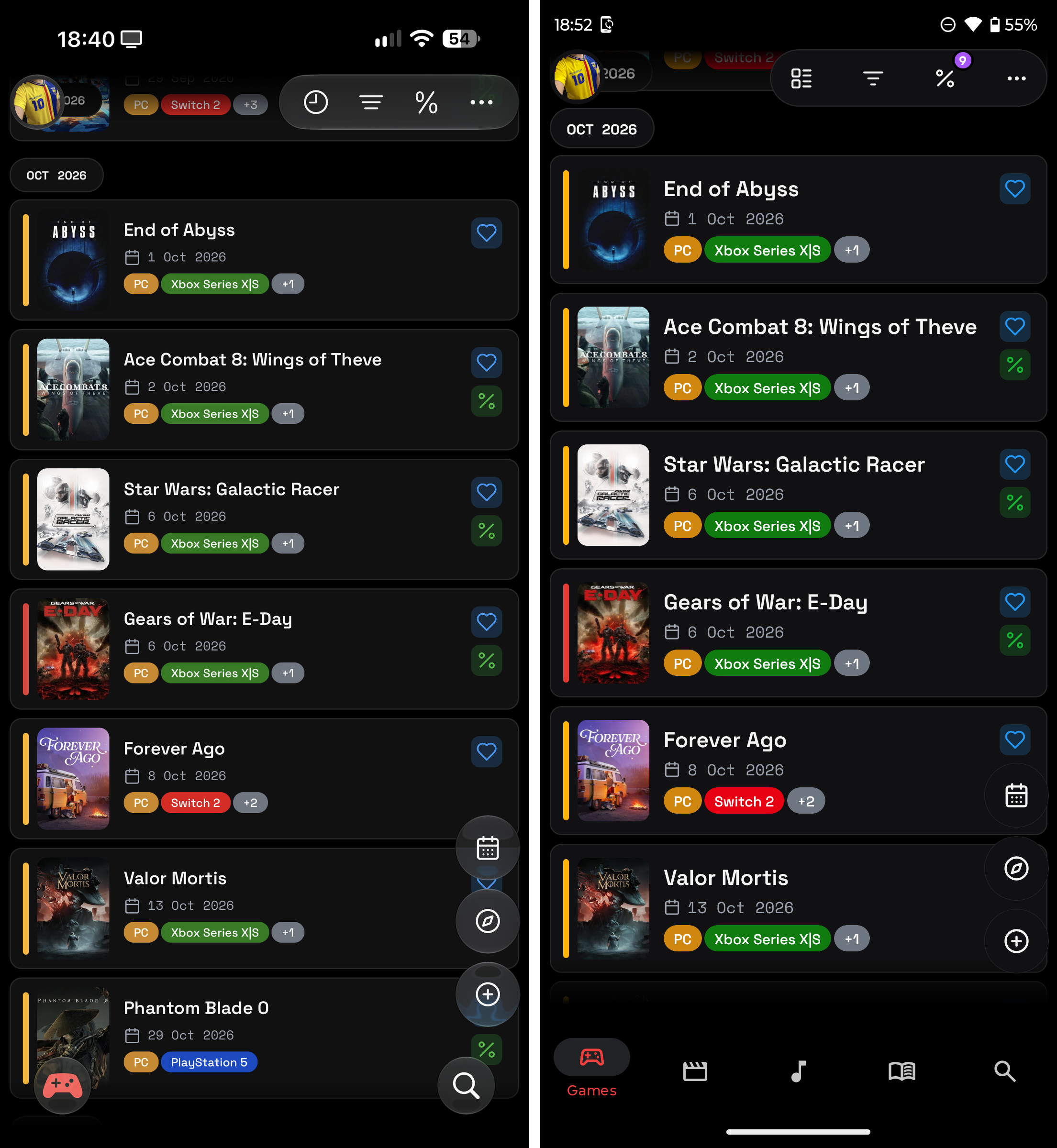Tap the percent deals icon in left toolbar
The height and width of the screenshot is (1148, 1057).
[426, 102]
